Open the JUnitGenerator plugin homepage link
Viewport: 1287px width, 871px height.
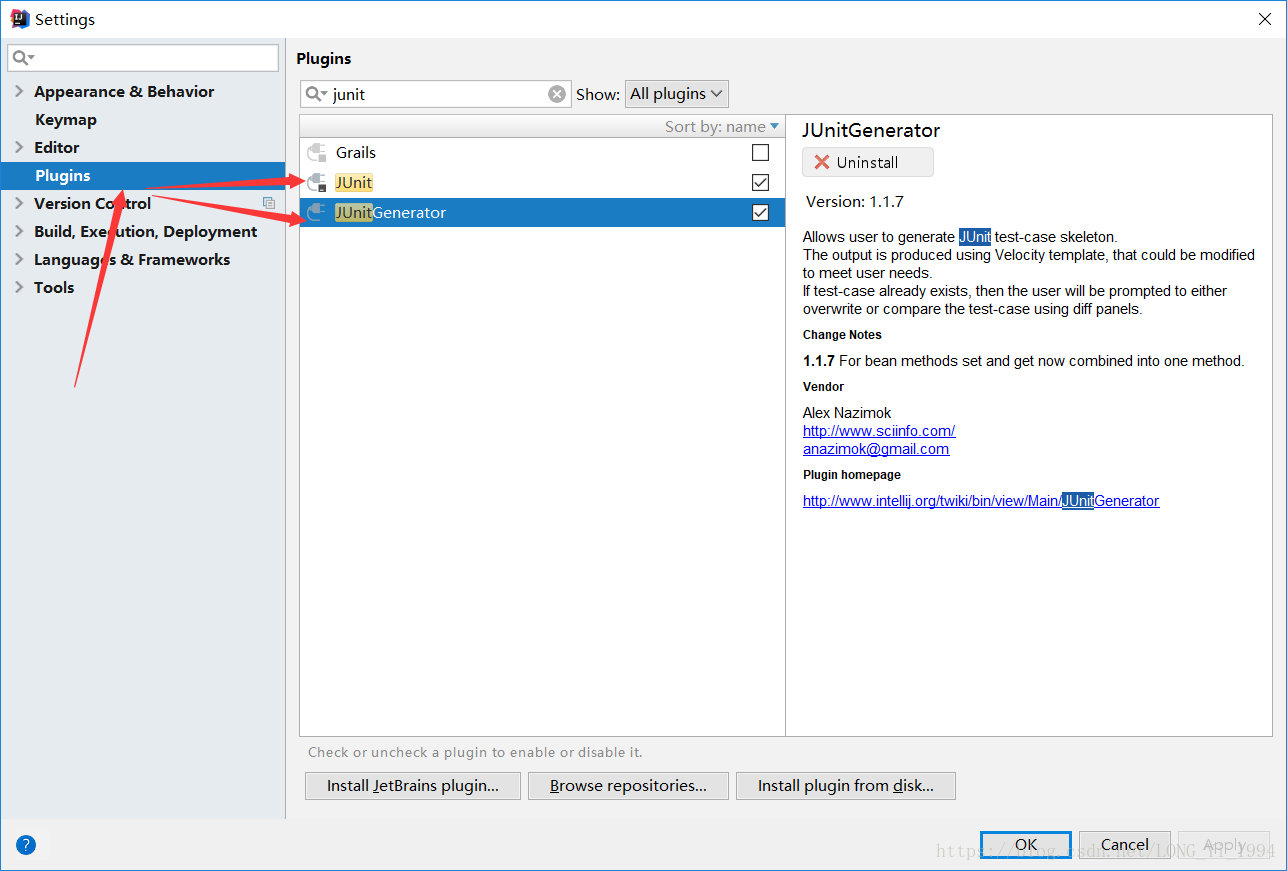pyautogui.click(x=981, y=501)
